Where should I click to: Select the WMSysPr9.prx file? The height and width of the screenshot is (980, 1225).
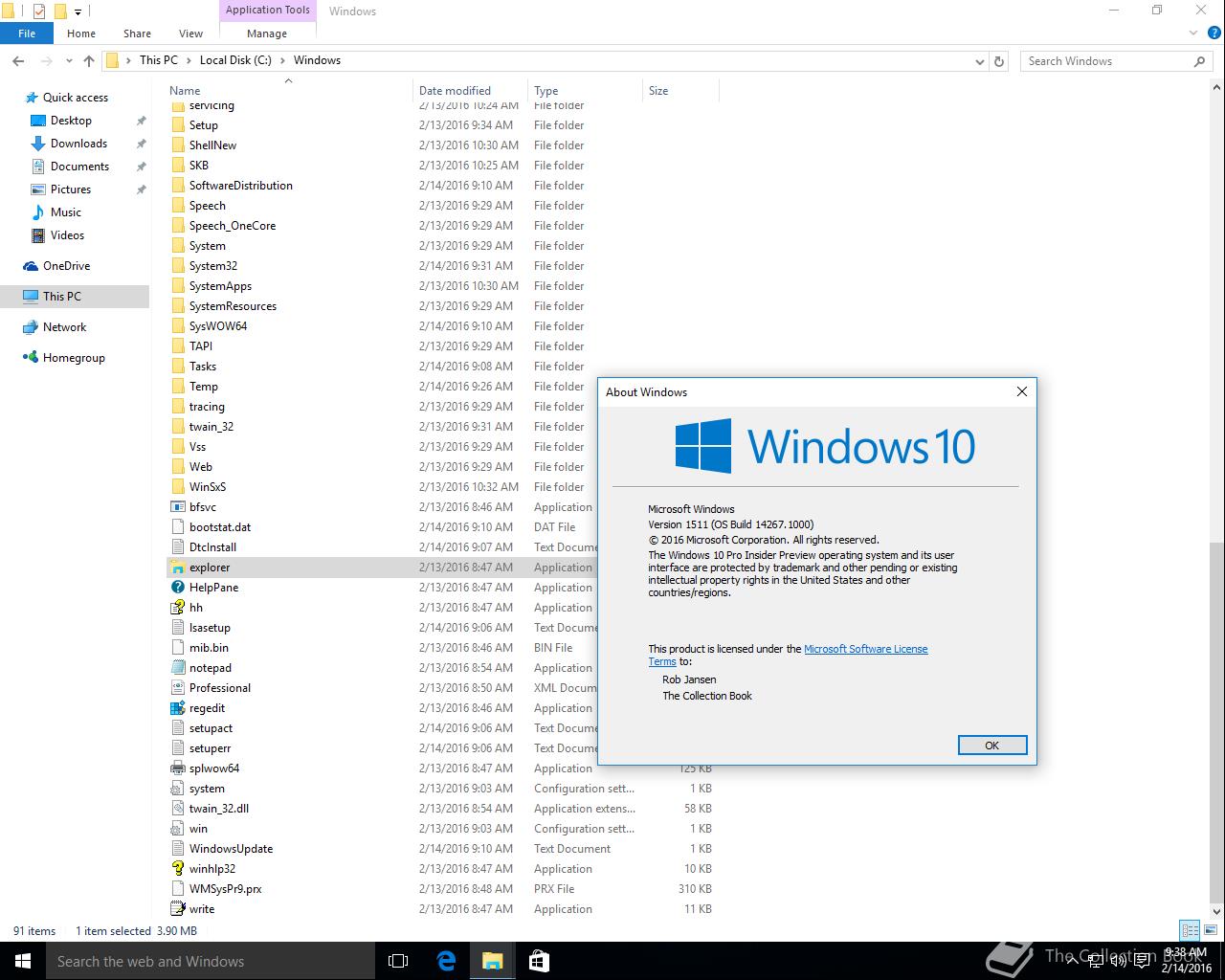225,889
